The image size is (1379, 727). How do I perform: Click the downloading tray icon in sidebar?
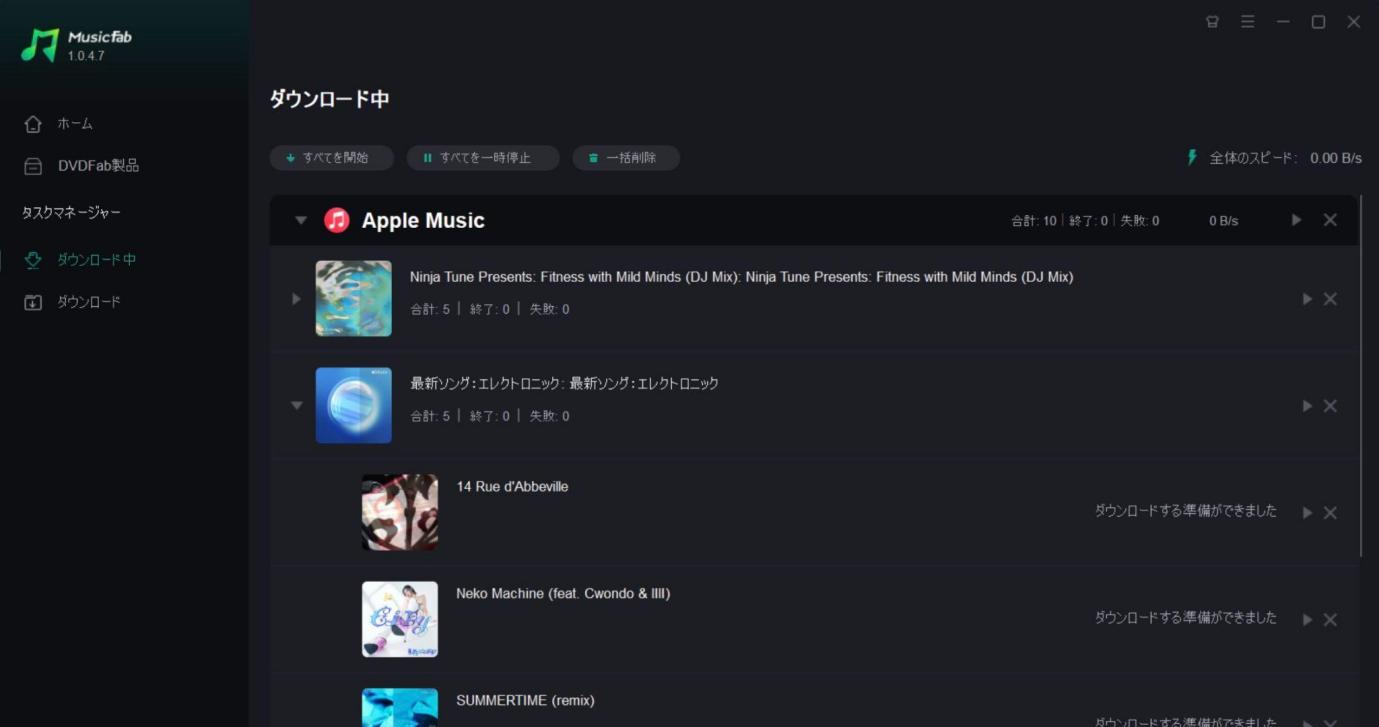33,260
